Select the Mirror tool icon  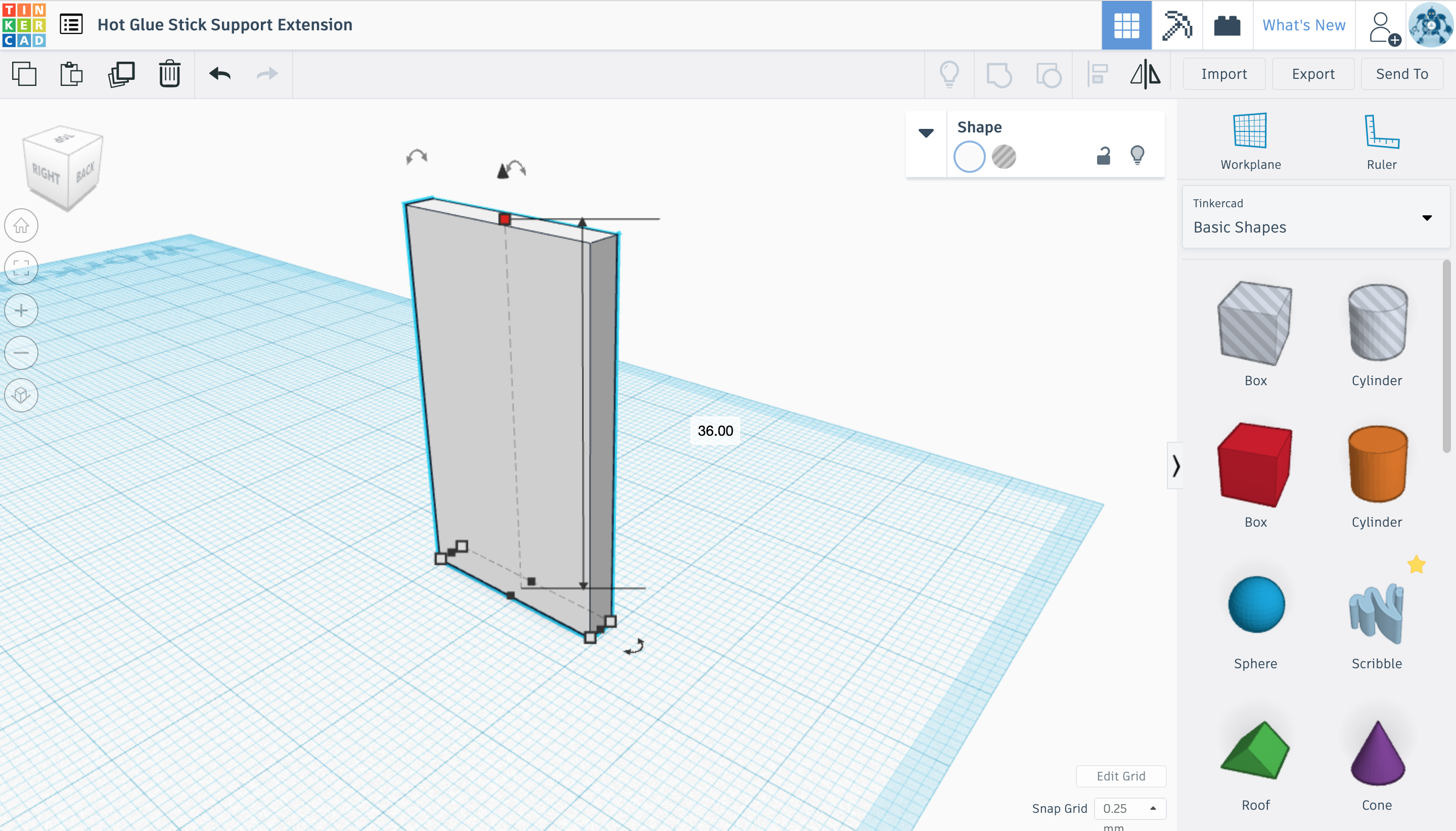1145,74
